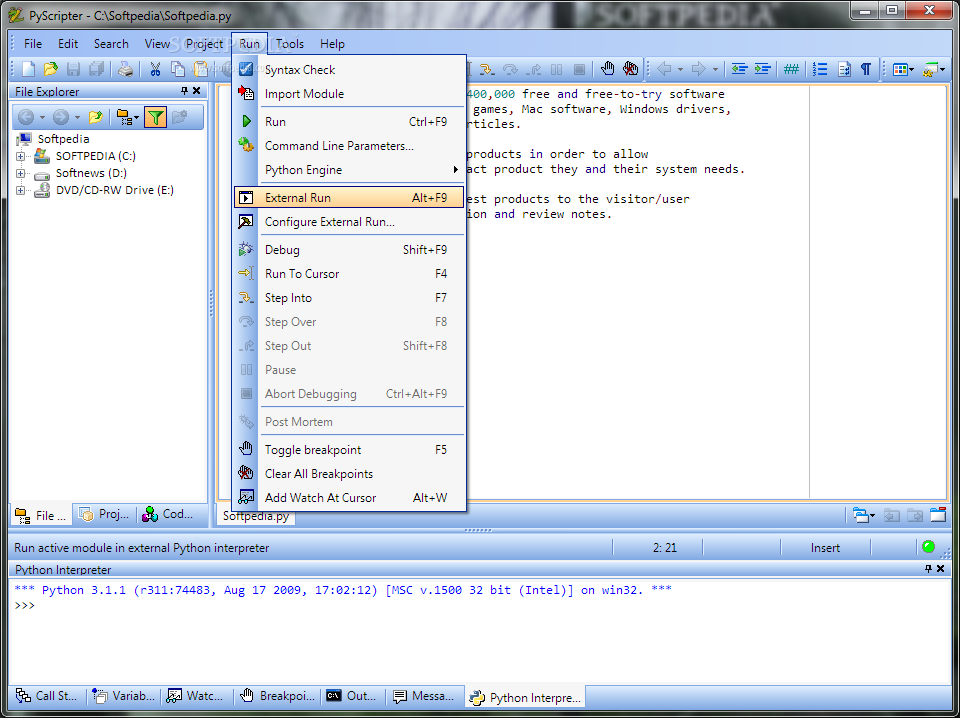Open the File menu
The image size is (960, 718).
pos(33,43)
